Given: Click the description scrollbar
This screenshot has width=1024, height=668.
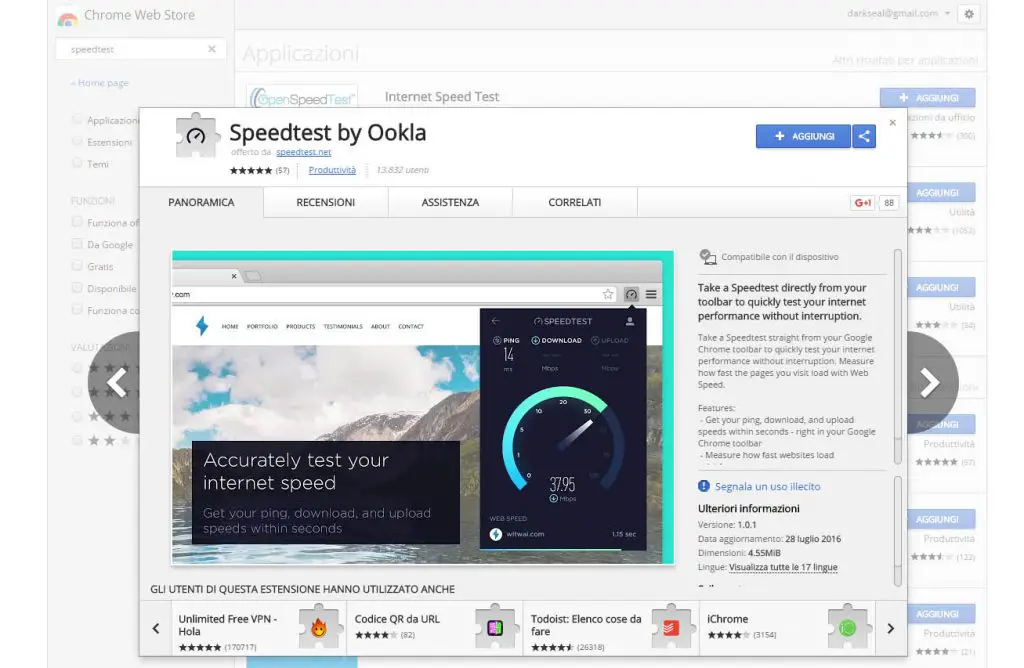Looking at the screenshot, I should (x=898, y=356).
